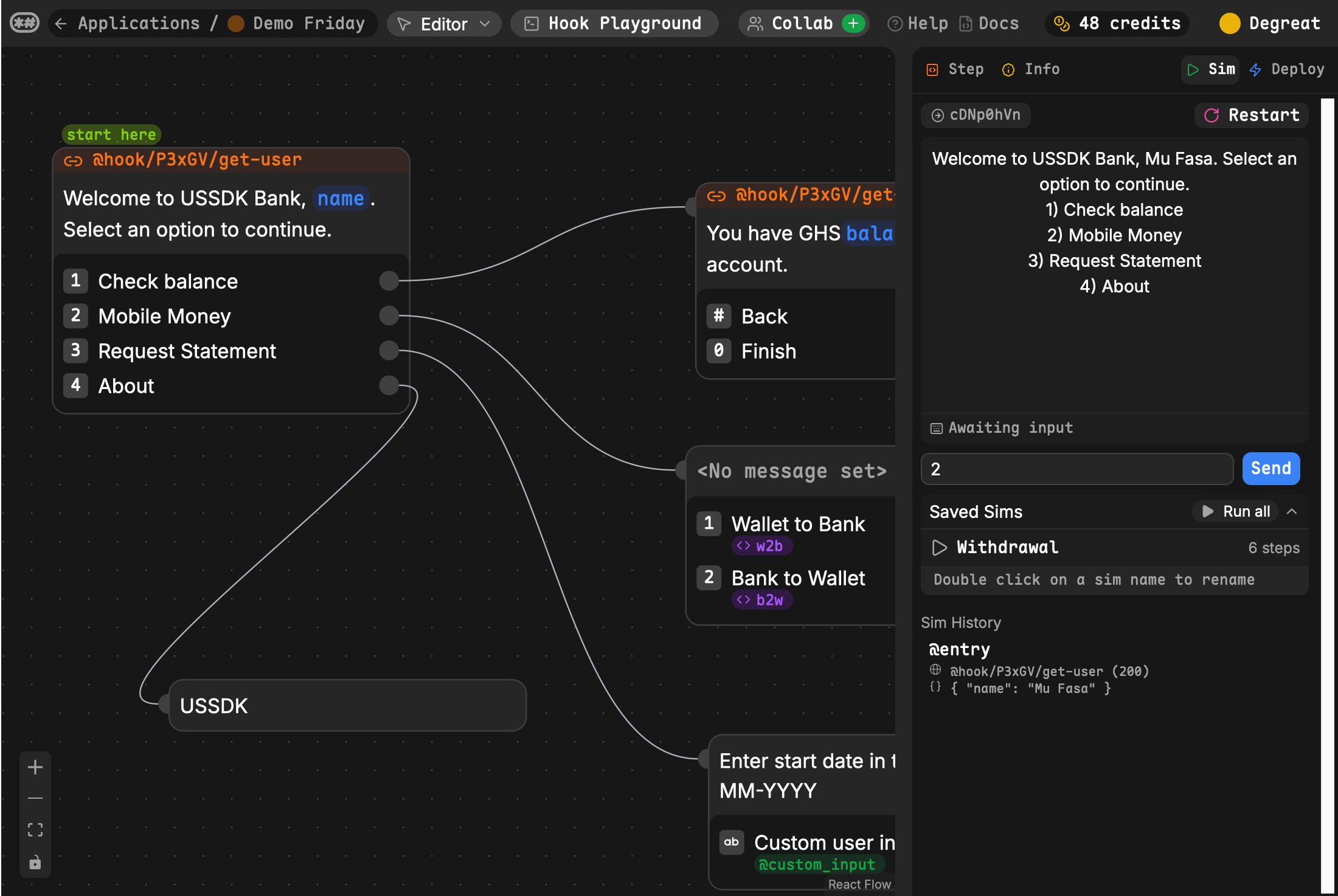Image resolution: width=1338 pixels, height=896 pixels.
Task: Click the Degreat account avatar
Action: 1230,23
